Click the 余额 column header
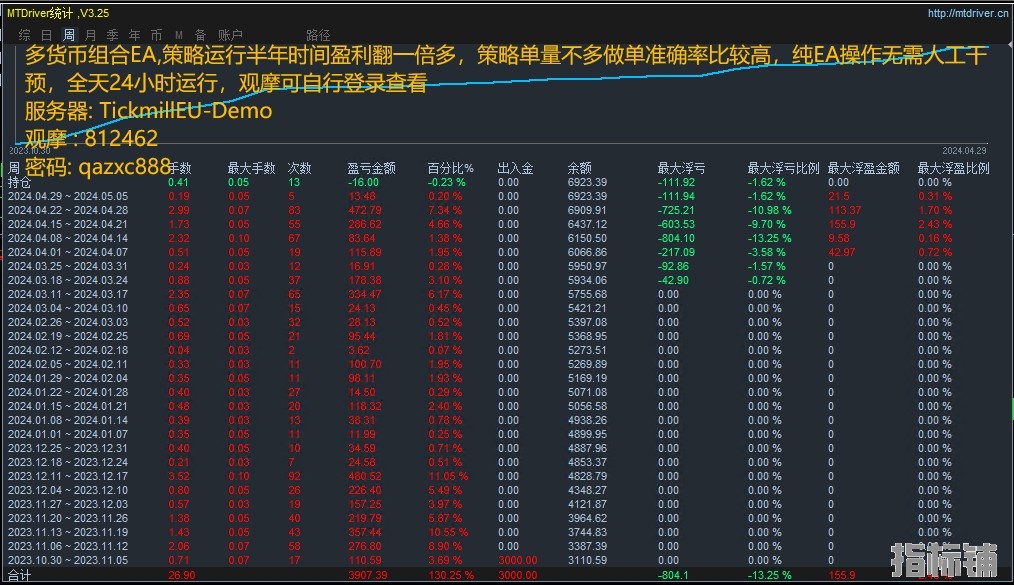This screenshot has height=585, width=1014. 580,168
